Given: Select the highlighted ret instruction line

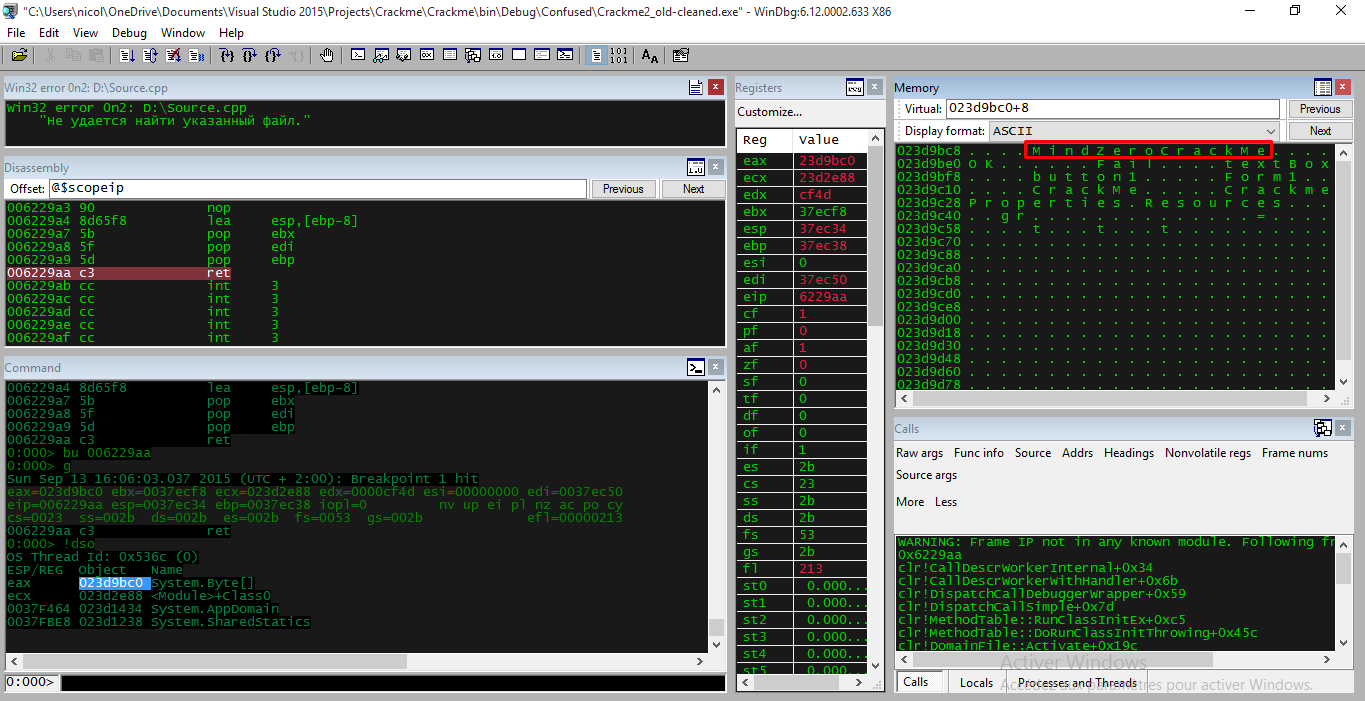Looking at the screenshot, I should [119, 273].
